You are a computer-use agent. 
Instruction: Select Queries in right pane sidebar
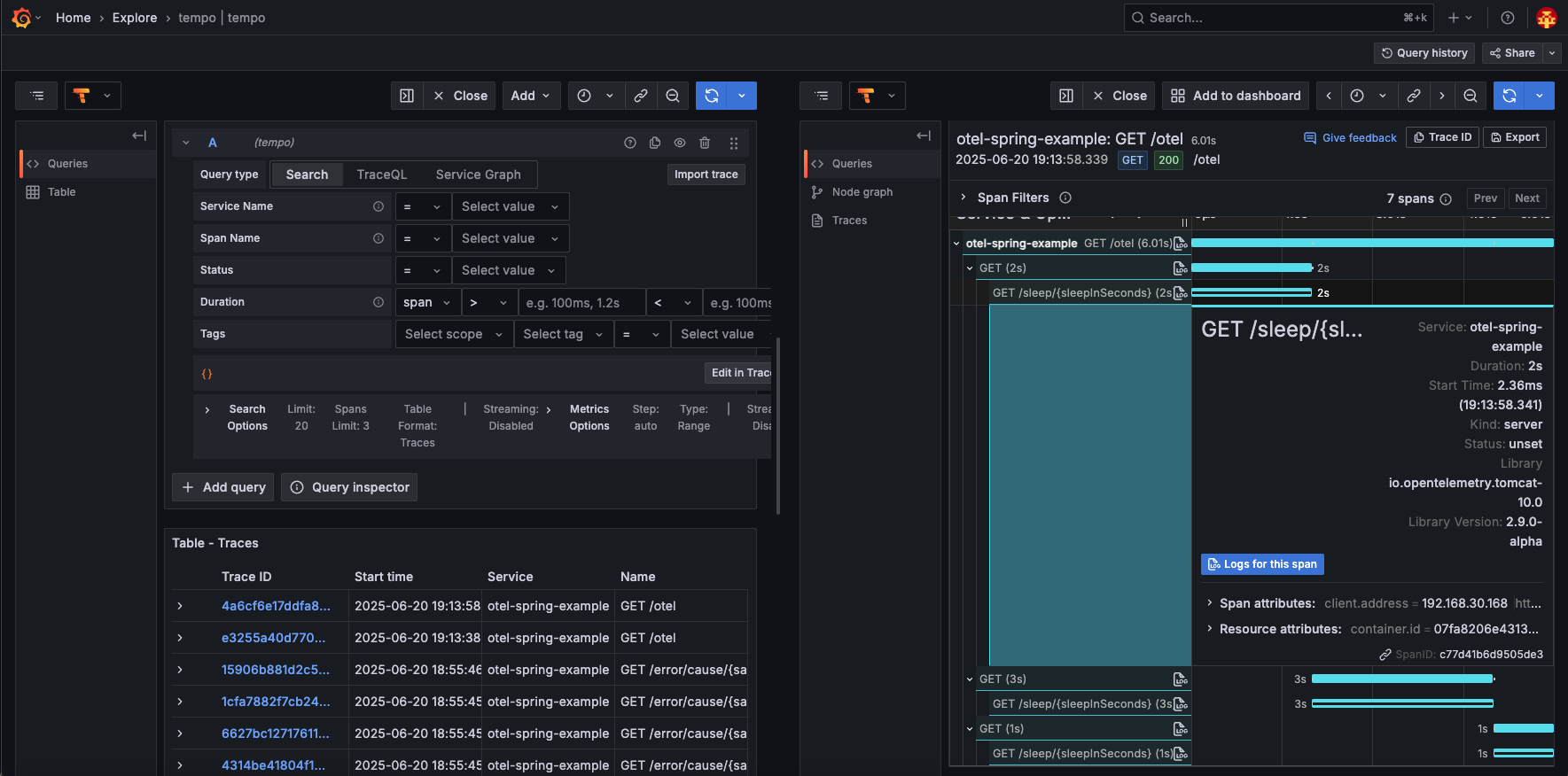tap(872, 164)
